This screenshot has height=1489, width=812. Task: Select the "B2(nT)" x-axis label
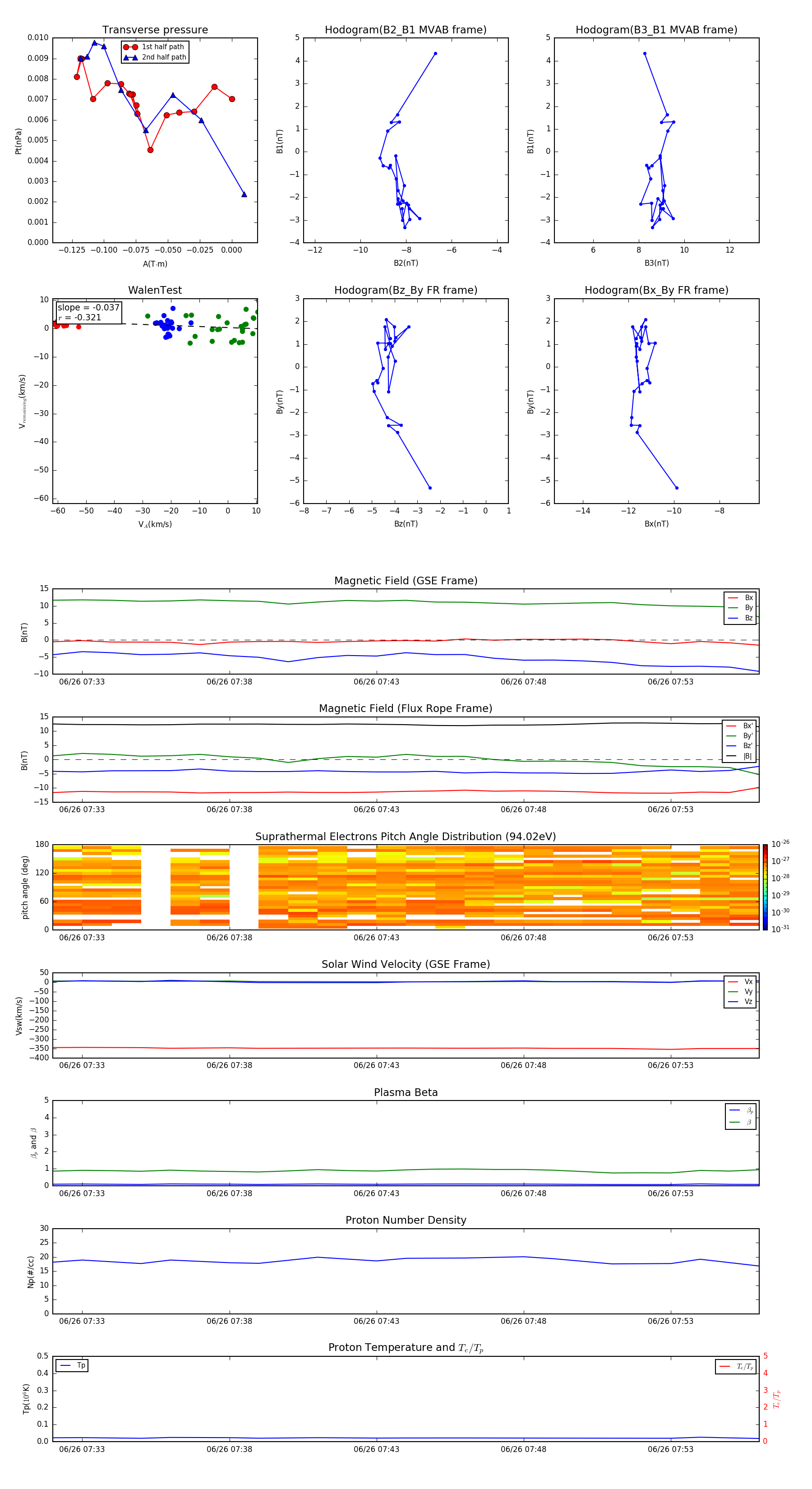point(406,263)
